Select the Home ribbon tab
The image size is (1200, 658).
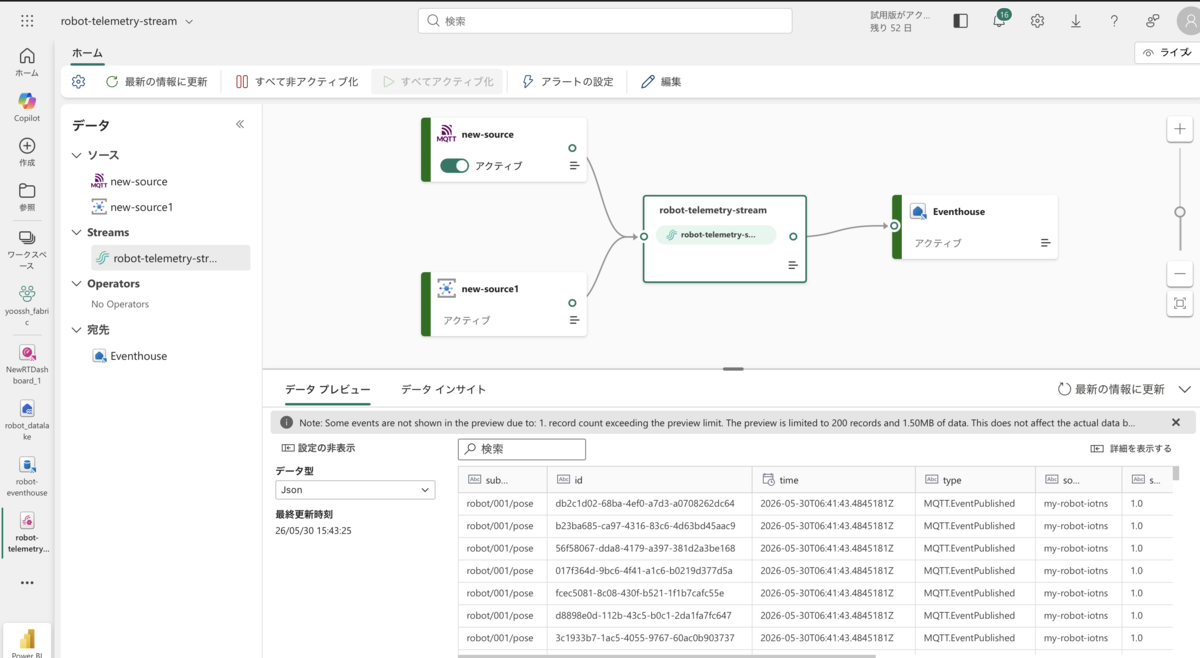tap(87, 53)
